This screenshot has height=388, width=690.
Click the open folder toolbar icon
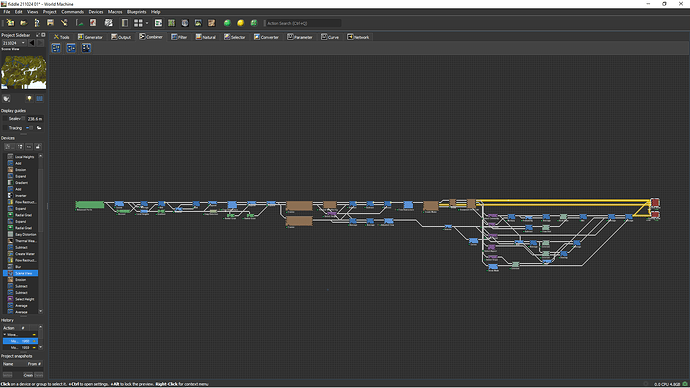pyautogui.click(x=23, y=23)
